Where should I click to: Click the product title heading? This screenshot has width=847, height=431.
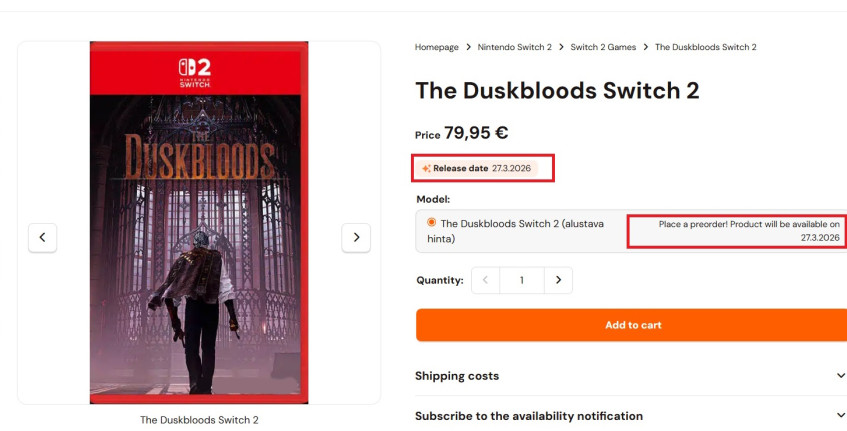click(557, 91)
